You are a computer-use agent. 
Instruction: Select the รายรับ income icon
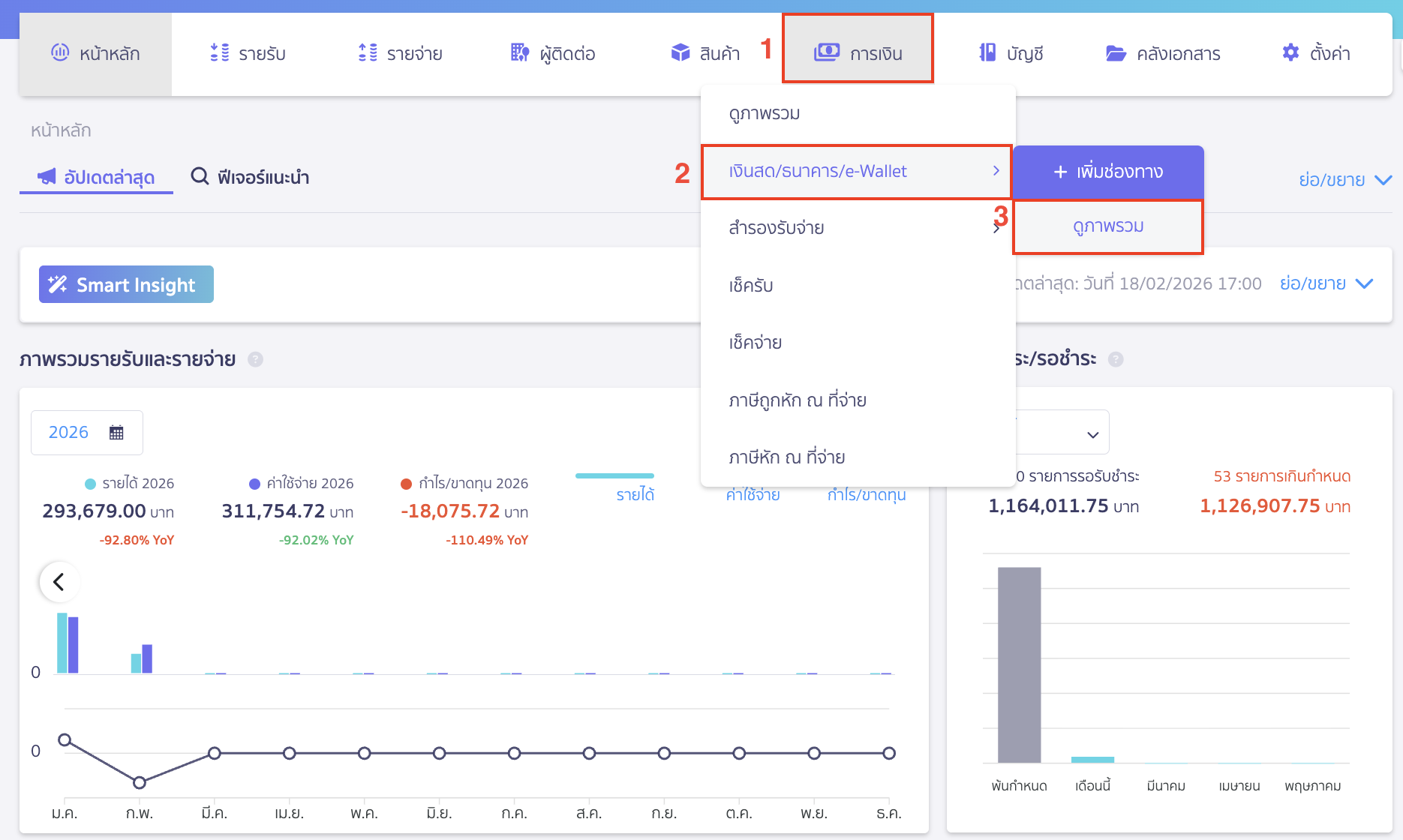tap(218, 52)
